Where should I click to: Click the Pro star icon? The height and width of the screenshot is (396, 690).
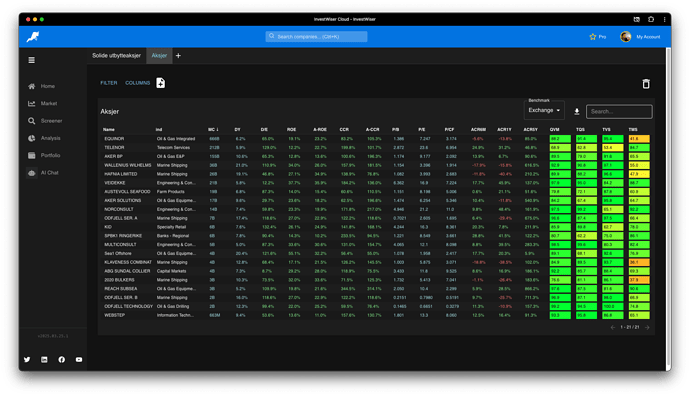(593, 37)
